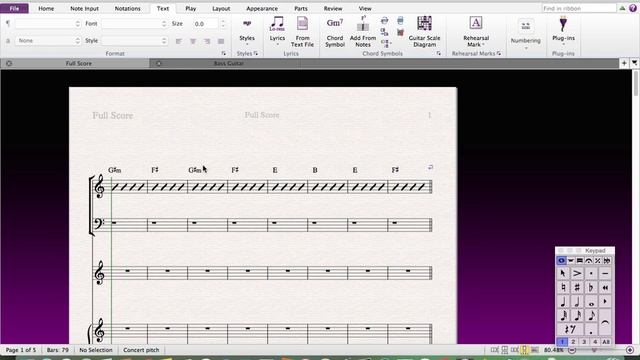Image resolution: width=640 pixels, height=360 pixels.
Task: Open the File tab
Action: pyautogui.click(x=14, y=8)
